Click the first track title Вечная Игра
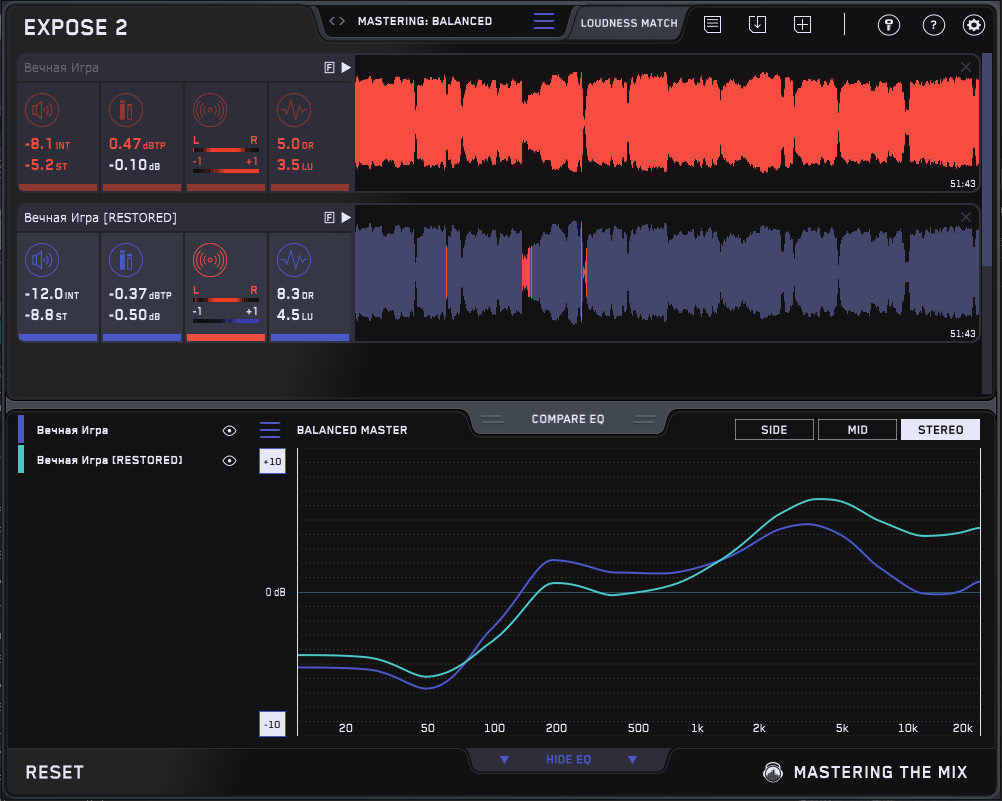This screenshot has width=1002, height=801. point(61,68)
